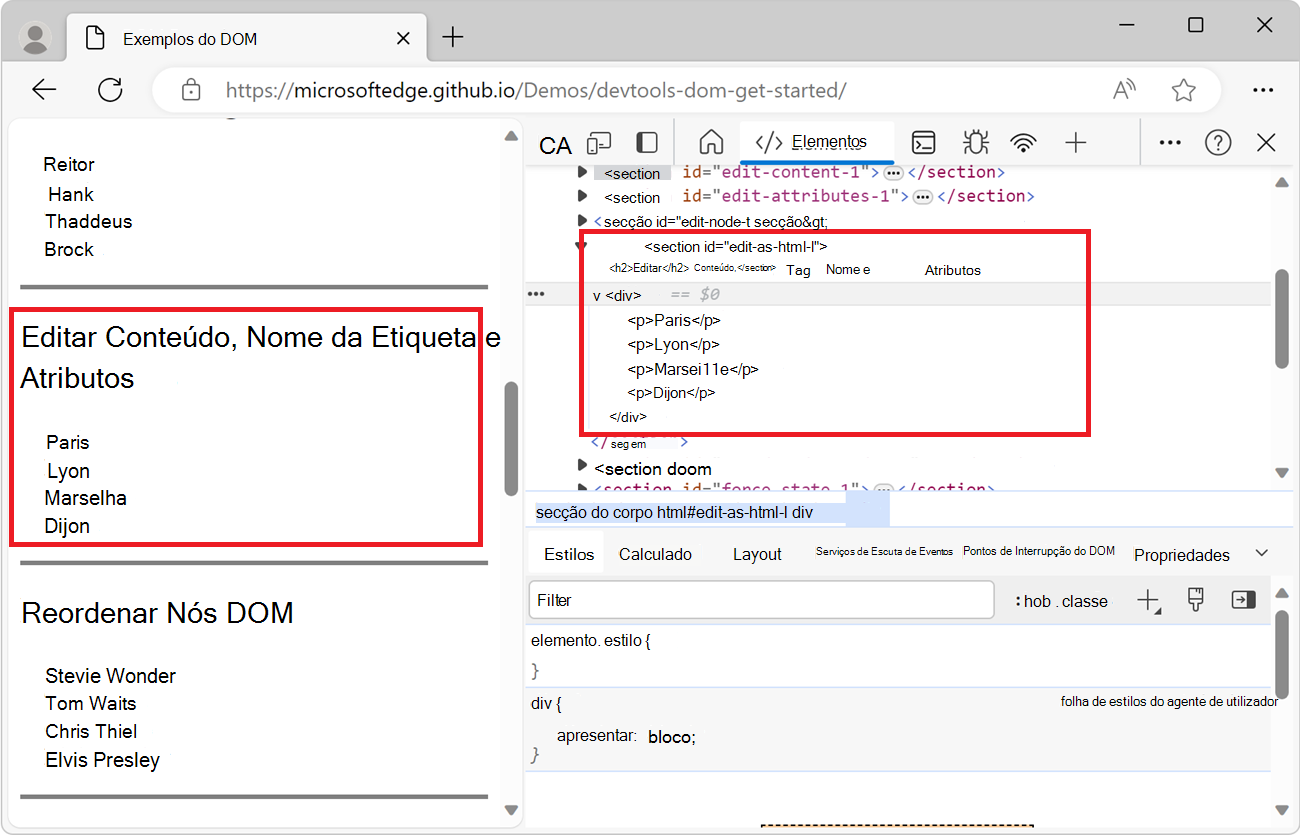Screen dimensions: 1300x835
Task: Click the DevTools customize ellipsis menu
Action: click(1169, 143)
